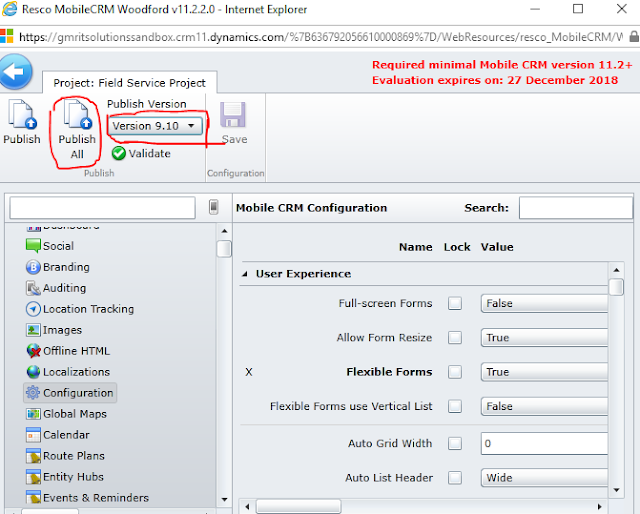Open the Branding section icon
Viewport: 640px width, 514px height.
33,267
